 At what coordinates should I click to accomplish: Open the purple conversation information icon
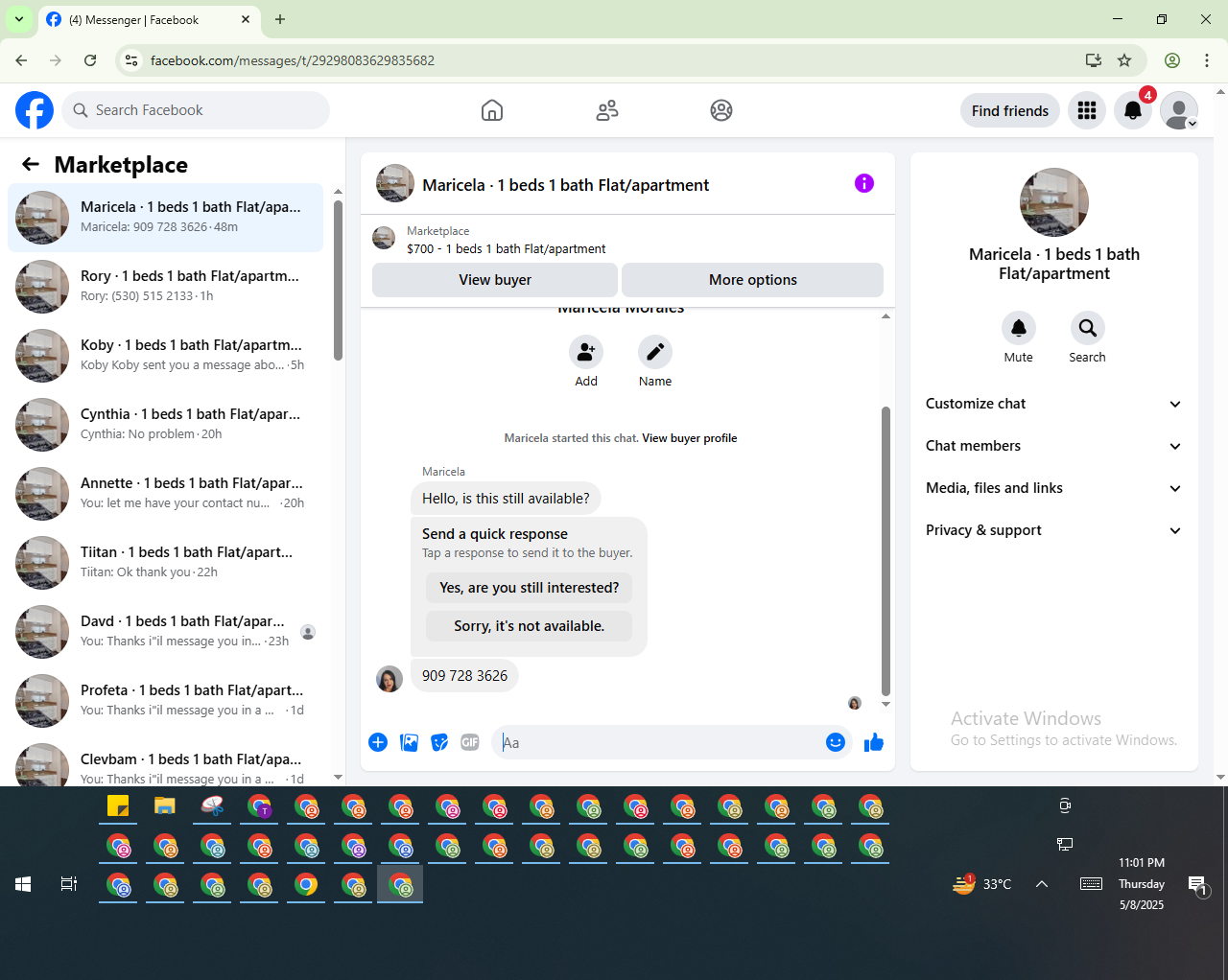tap(864, 183)
